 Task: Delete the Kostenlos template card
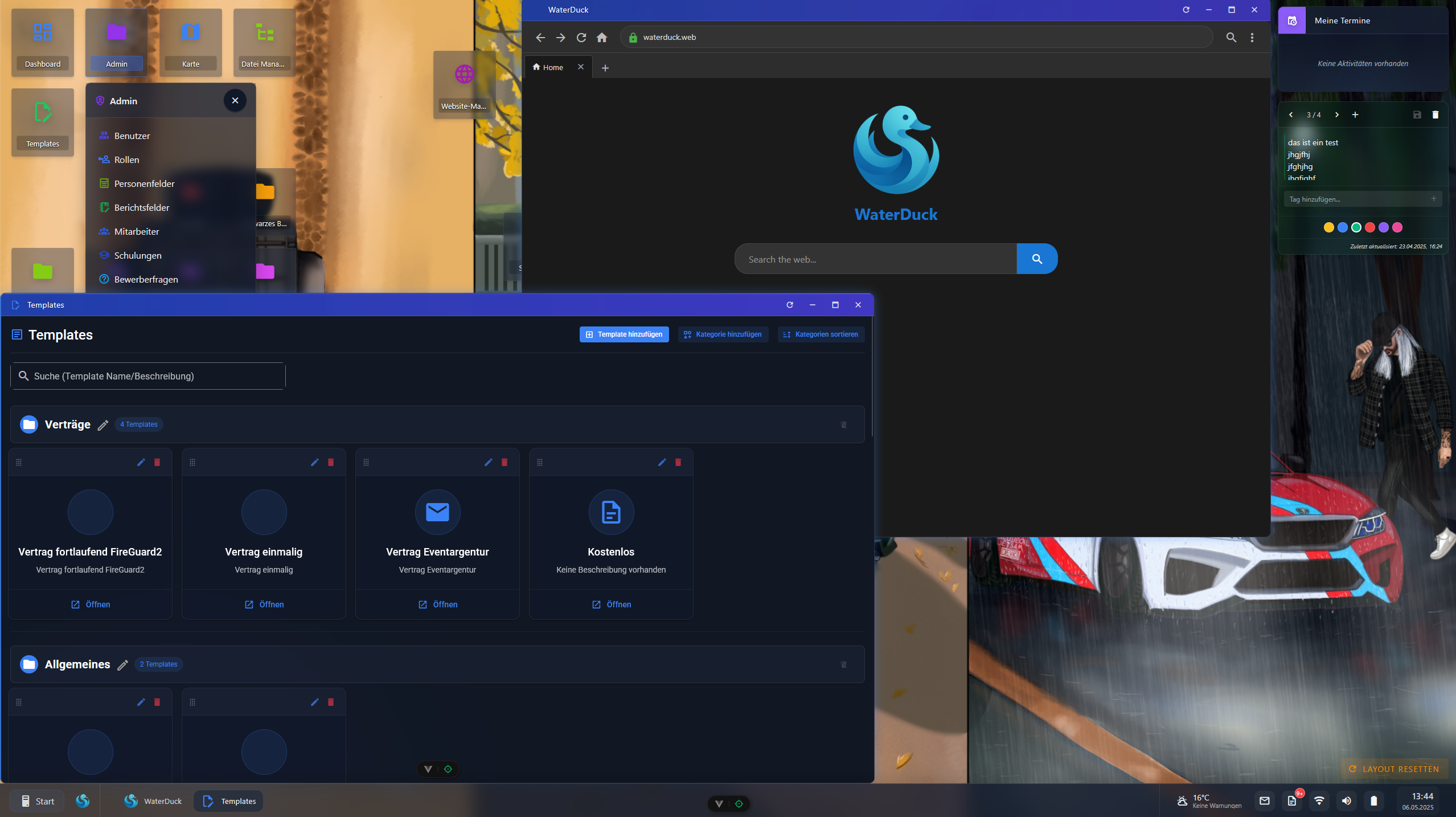pyautogui.click(x=678, y=462)
